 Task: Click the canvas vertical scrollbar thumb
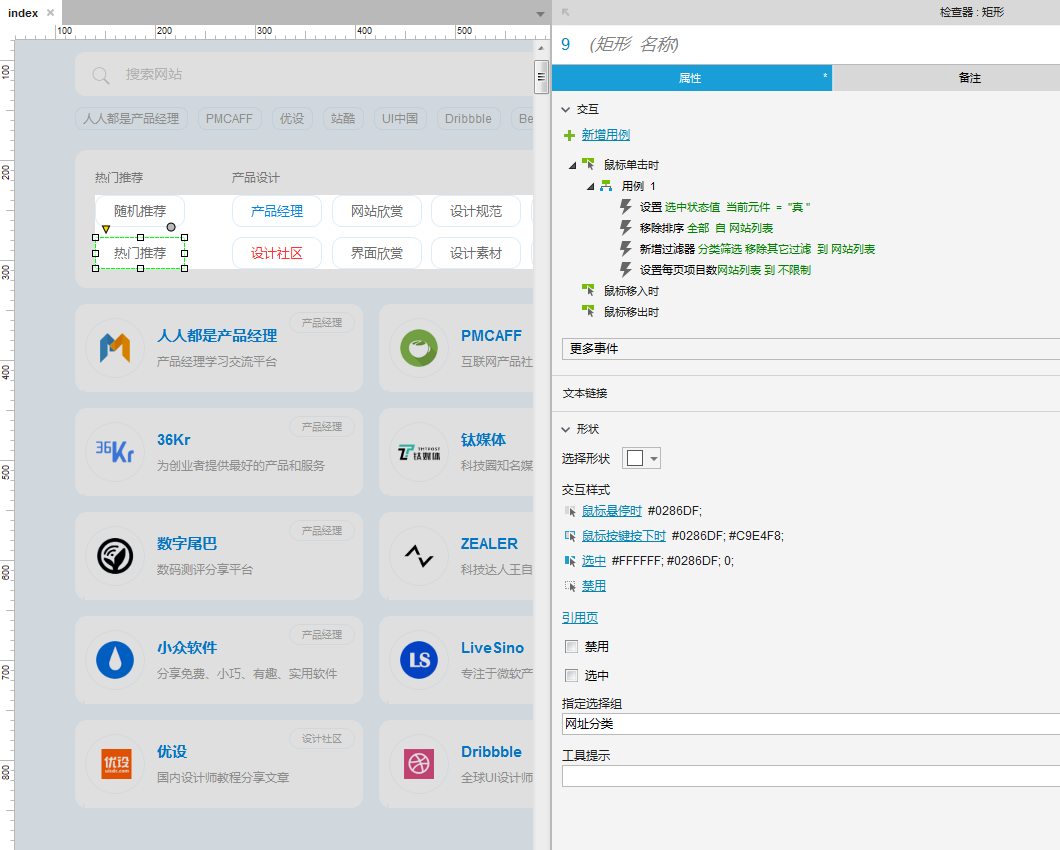(x=541, y=76)
